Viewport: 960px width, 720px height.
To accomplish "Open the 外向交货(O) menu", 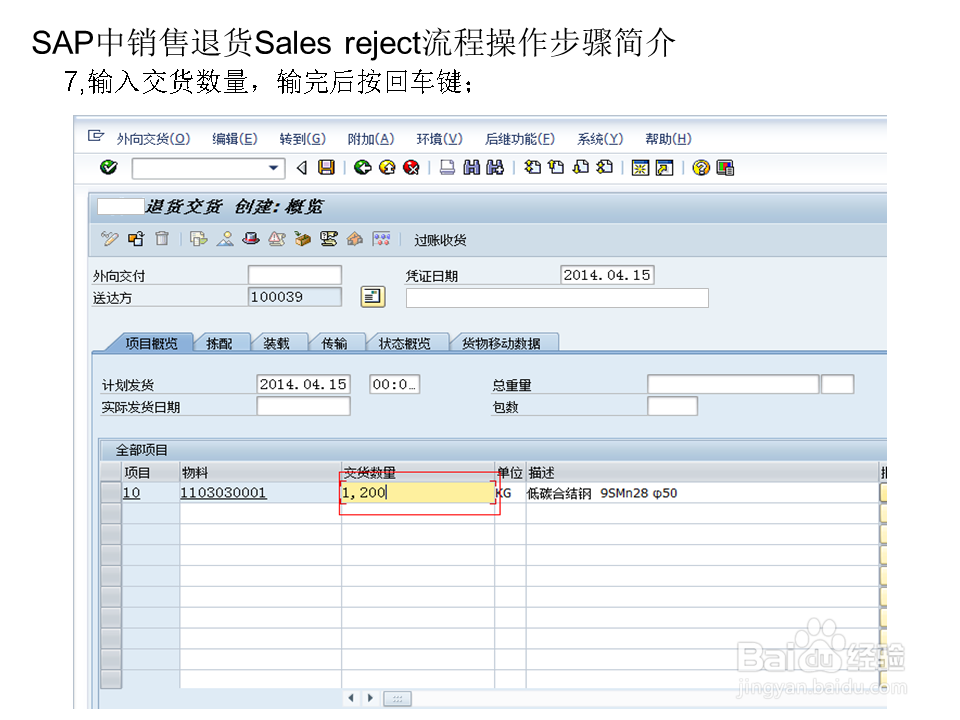I will [x=153, y=139].
